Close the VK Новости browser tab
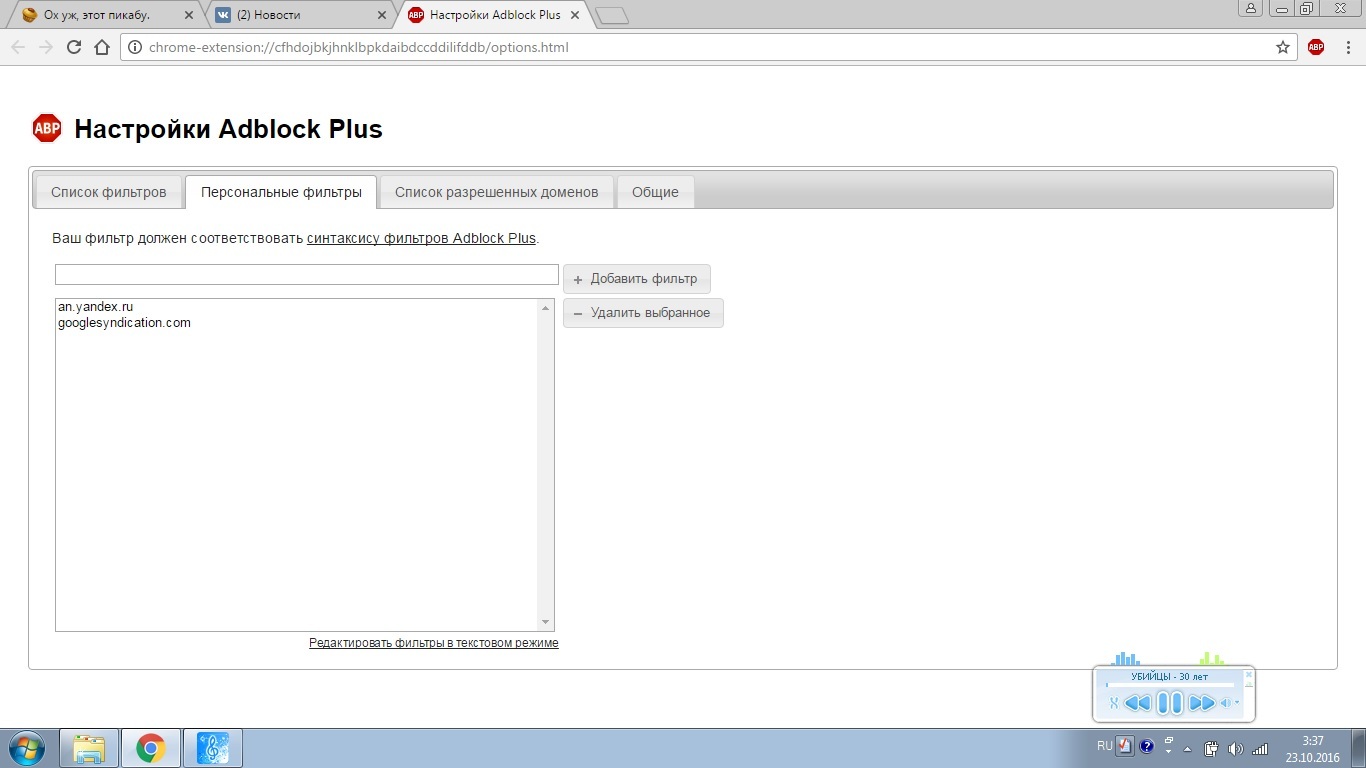1366x768 pixels. pos(381,15)
